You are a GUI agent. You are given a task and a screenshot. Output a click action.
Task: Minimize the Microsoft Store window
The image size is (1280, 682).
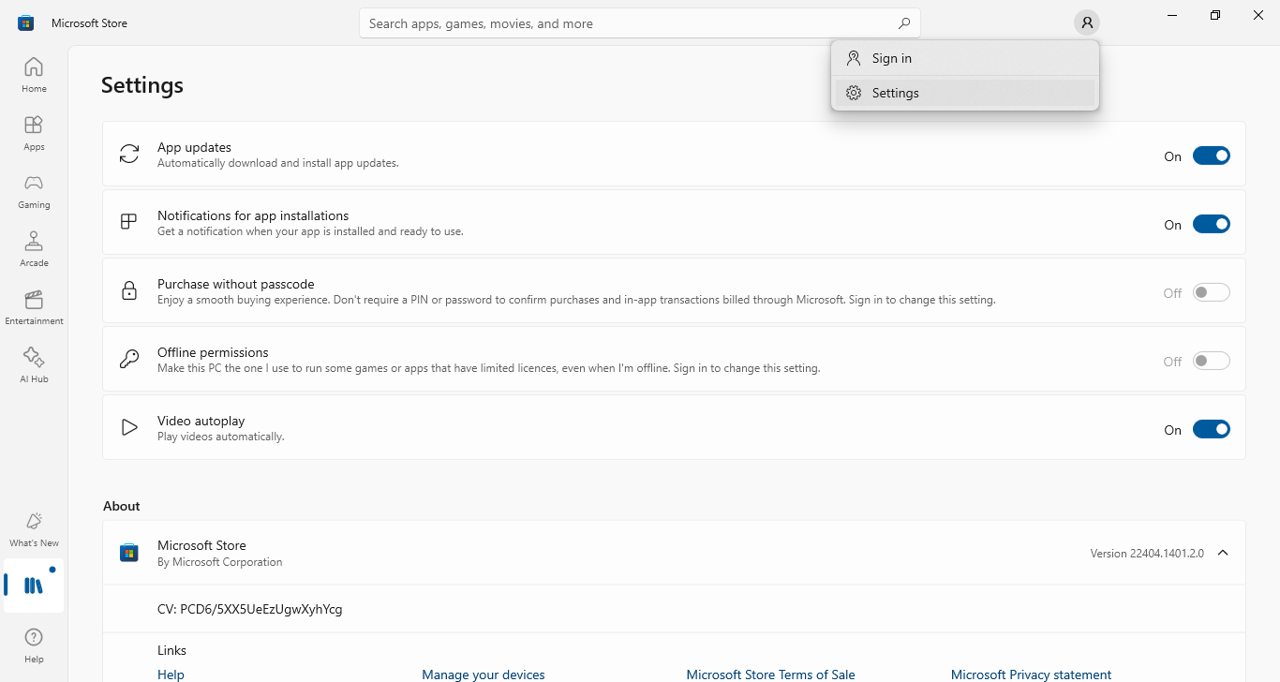1172,15
